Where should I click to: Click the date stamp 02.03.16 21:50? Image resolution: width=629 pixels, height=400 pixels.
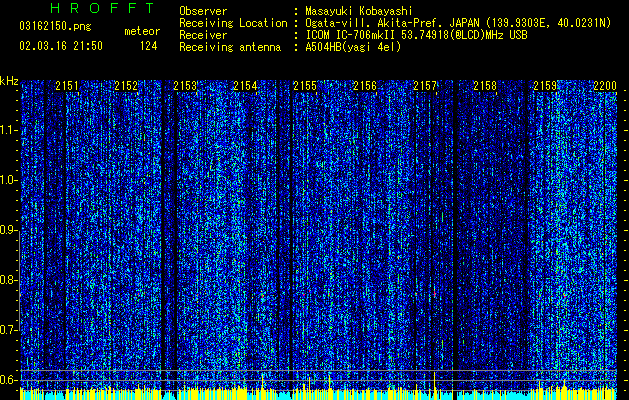click(x=61, y=46)
